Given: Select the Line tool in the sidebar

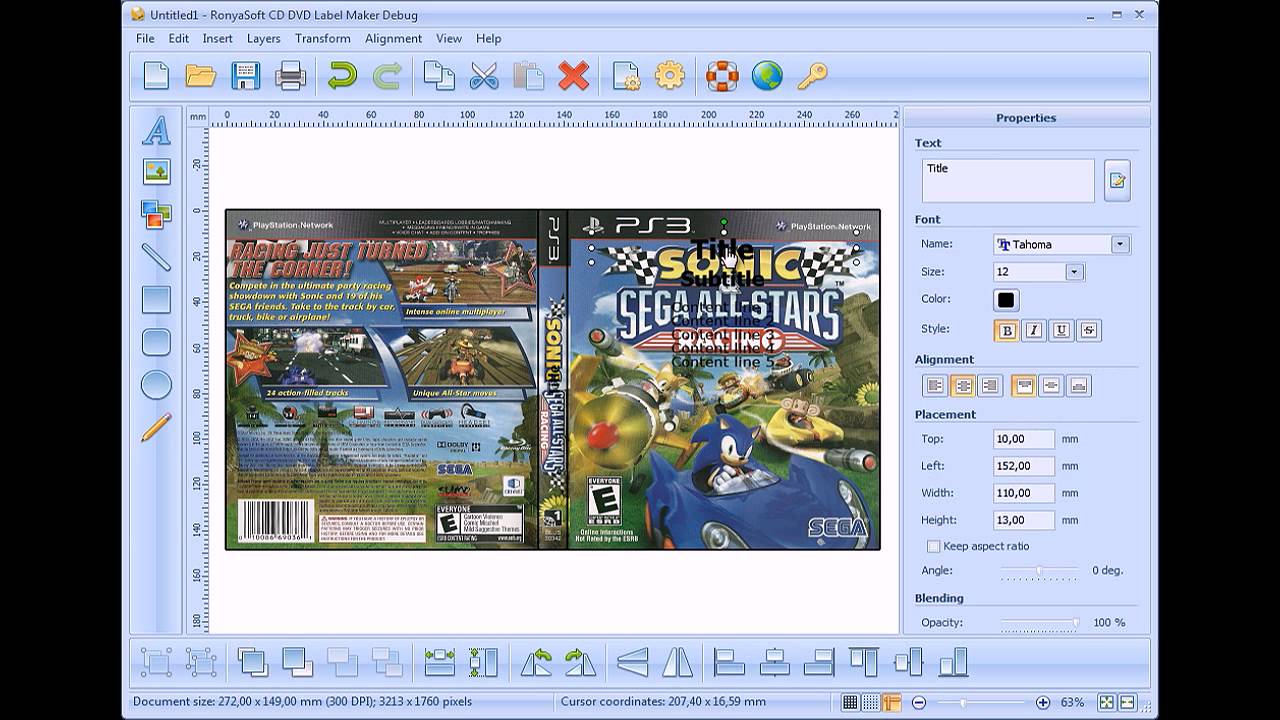Looking at the screenshot, I should pos(156,257).
